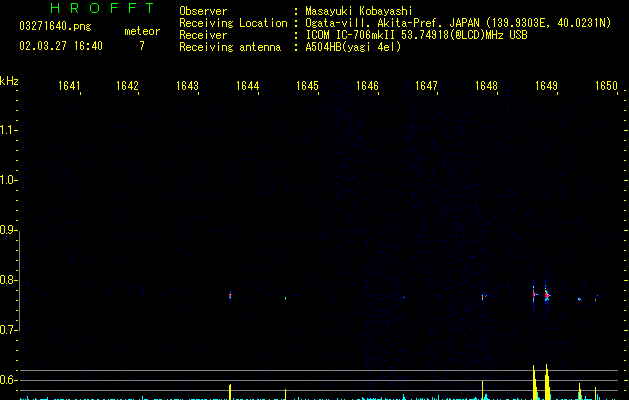
Task: Select observer name Masayuki Kobayashi
Action: (359, 11)
